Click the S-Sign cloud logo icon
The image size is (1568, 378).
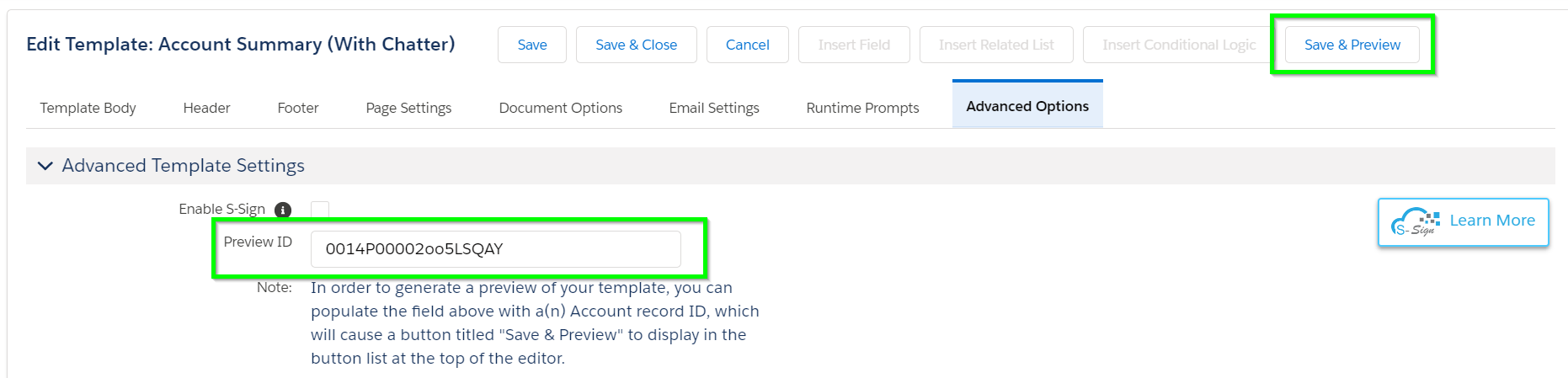1416,222
